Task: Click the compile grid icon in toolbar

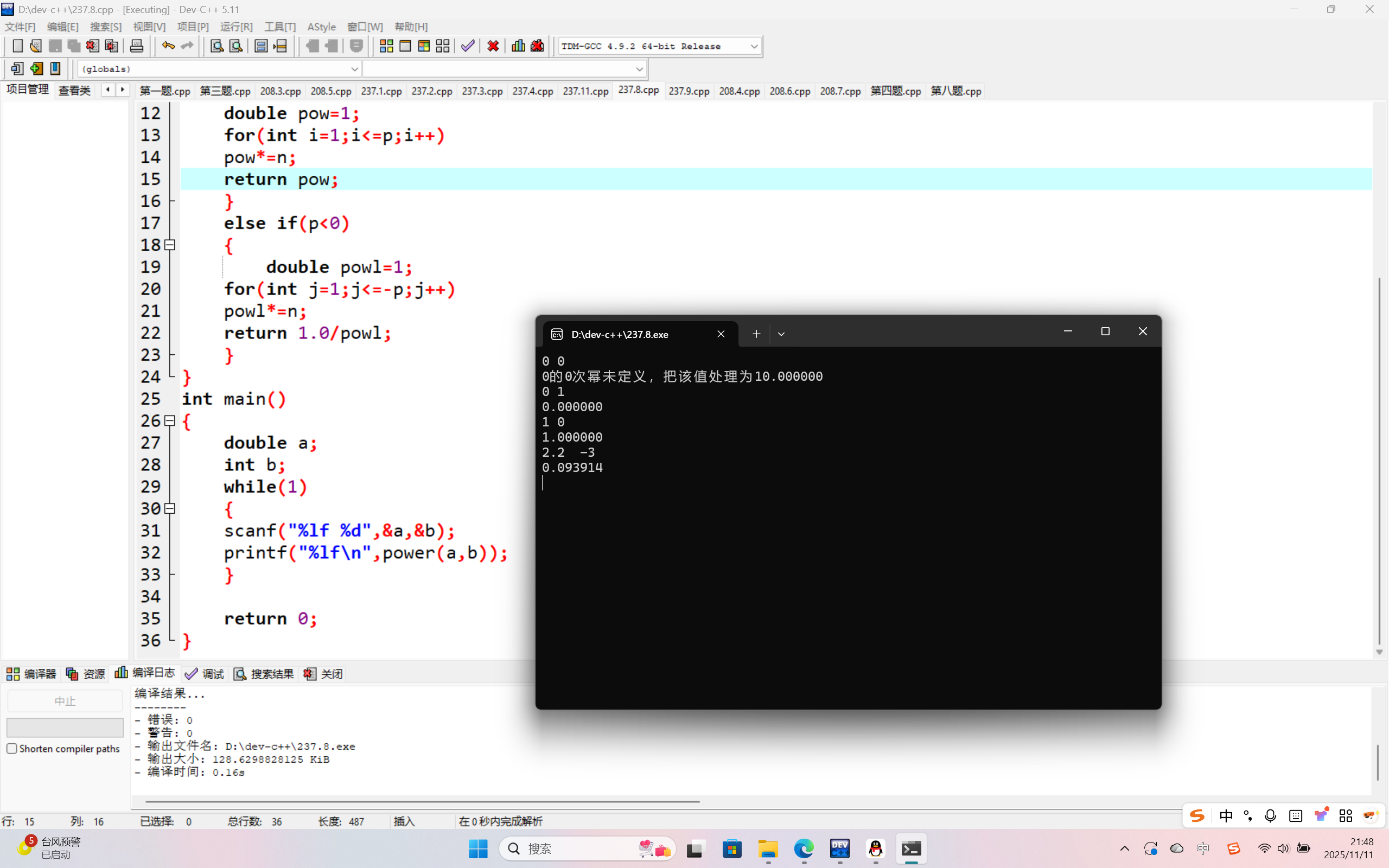Action: pyautogui.click(x=386, y=46)
